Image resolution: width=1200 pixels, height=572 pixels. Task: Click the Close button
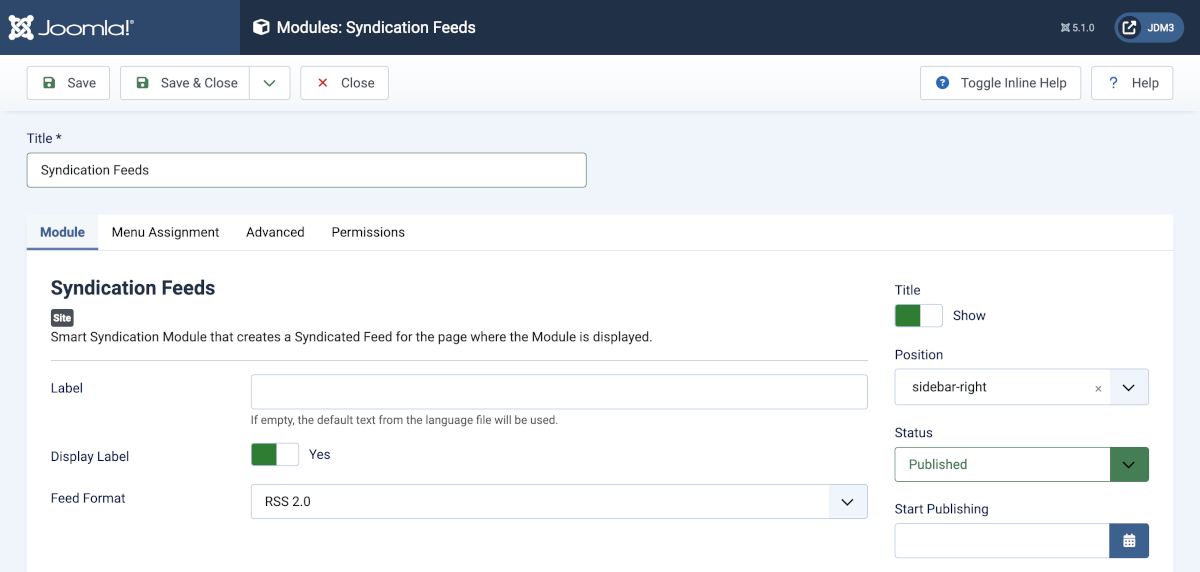click(x=344, y=83)
